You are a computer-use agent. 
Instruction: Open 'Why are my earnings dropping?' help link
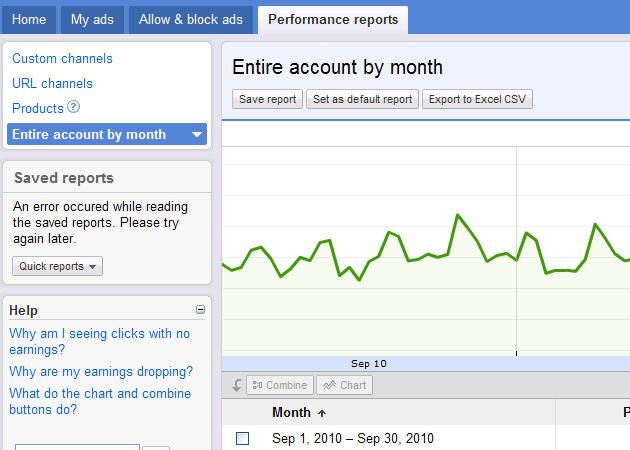click(x=101, y=372)
